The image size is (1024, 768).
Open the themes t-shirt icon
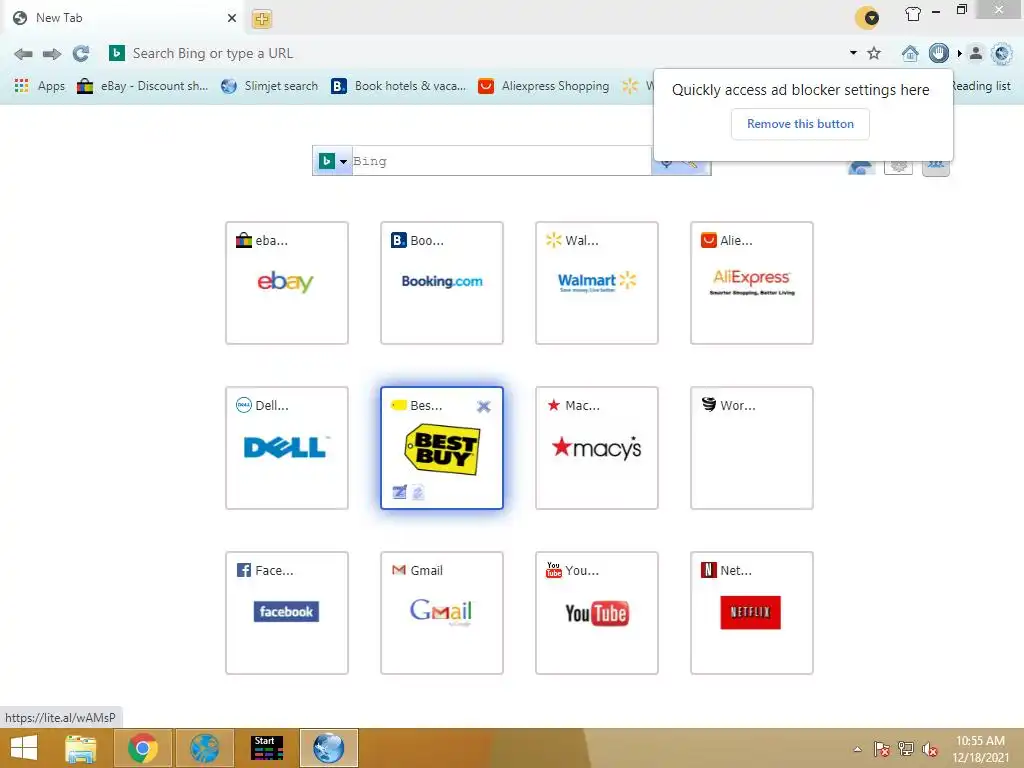[x=913, y=14]
